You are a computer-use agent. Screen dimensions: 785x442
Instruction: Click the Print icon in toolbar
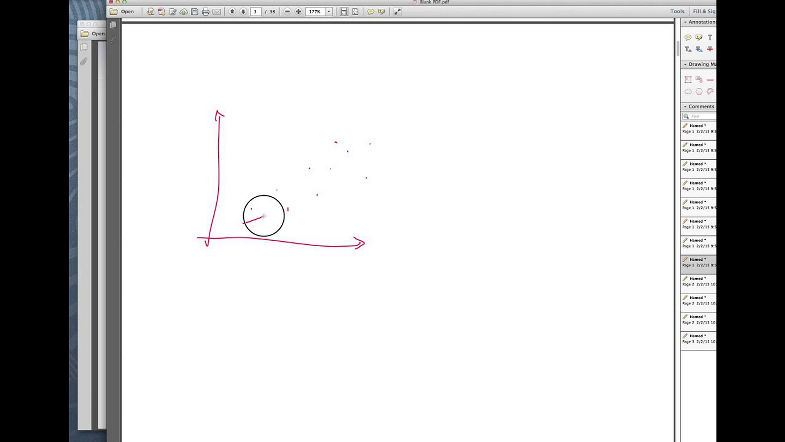(x=205, y=12)
